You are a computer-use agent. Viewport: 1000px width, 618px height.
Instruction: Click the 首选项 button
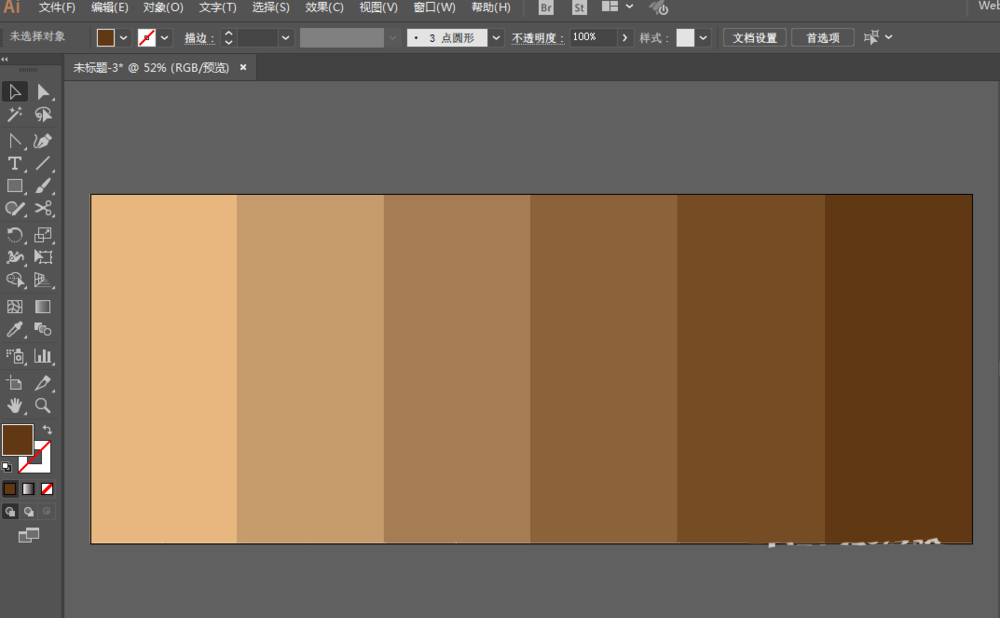822,38
